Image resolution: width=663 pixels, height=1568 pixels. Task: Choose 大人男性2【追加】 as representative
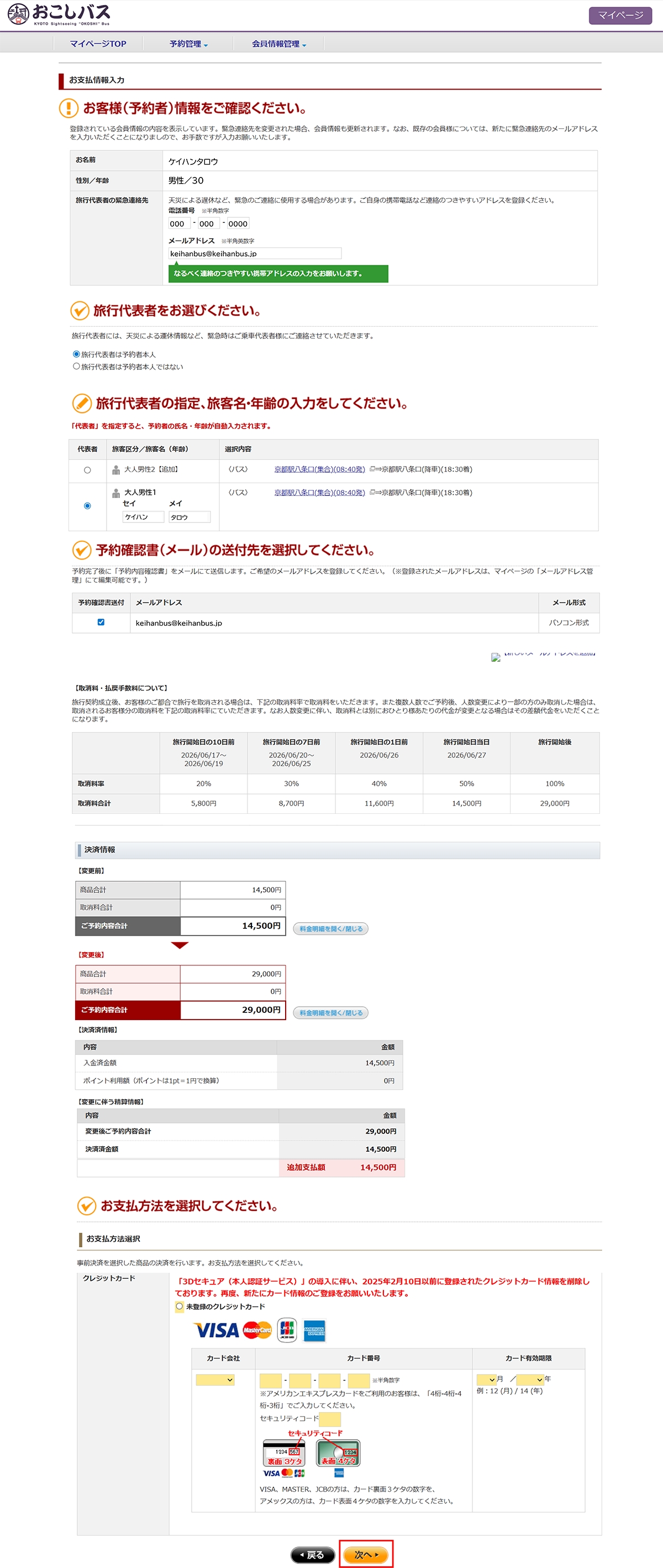88,470
